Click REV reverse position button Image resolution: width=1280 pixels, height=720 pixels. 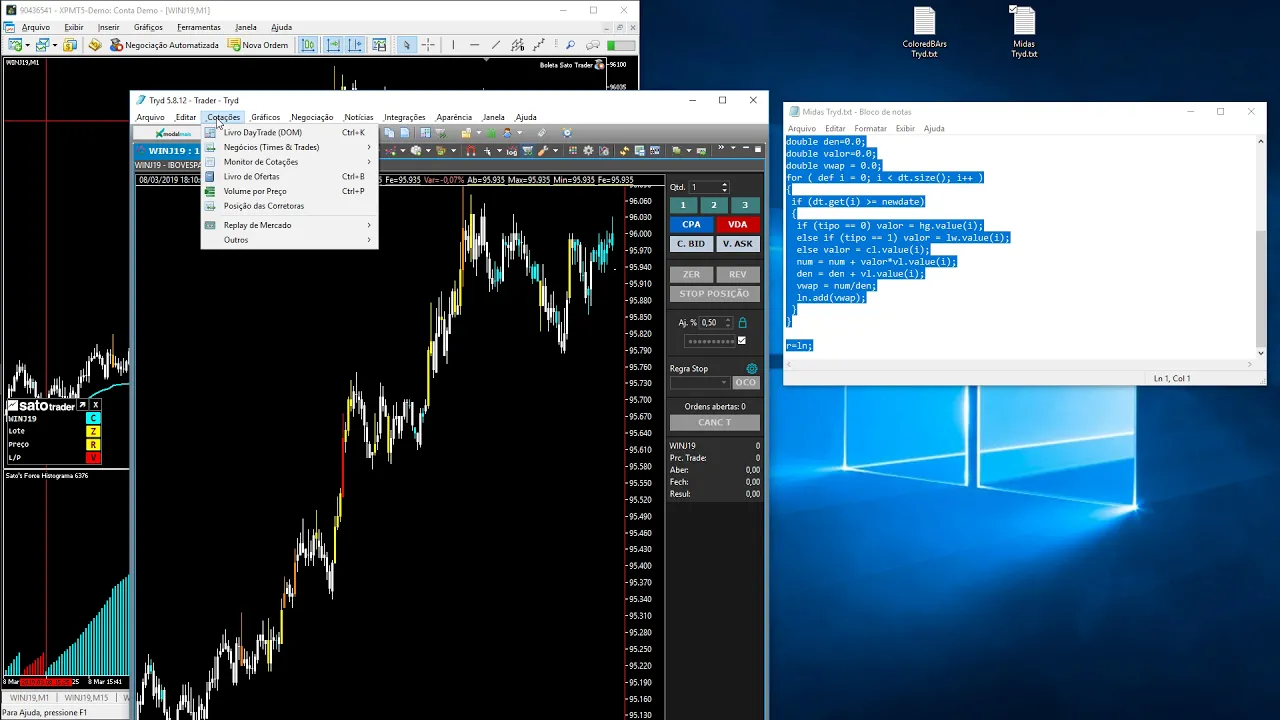738,274
